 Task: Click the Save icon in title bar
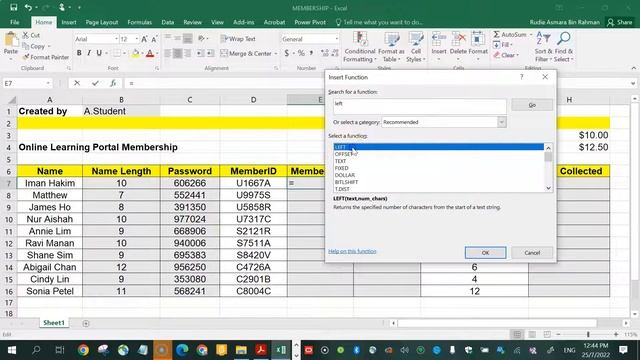(x=13, y=7)
